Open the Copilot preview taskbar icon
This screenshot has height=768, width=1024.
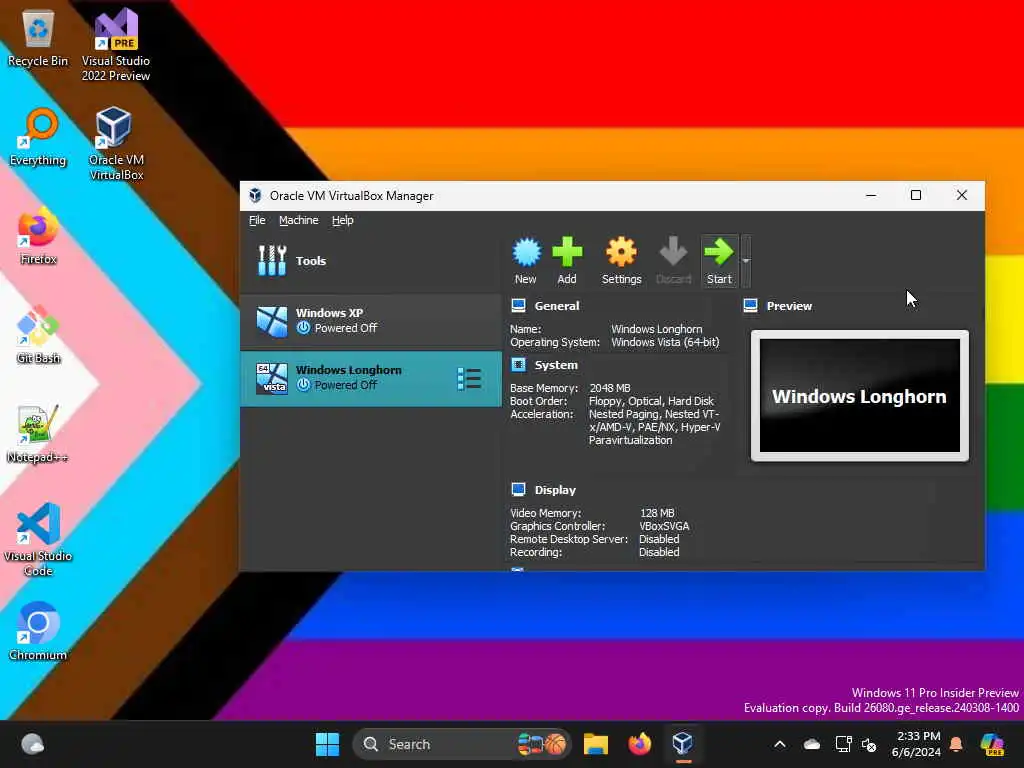(992, 744)
